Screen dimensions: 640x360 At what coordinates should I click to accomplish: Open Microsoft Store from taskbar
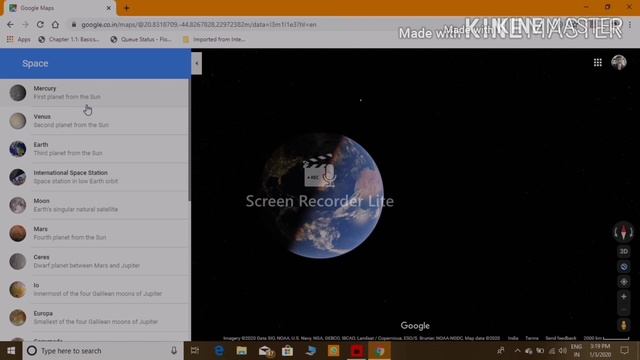[x=287, y=351]
